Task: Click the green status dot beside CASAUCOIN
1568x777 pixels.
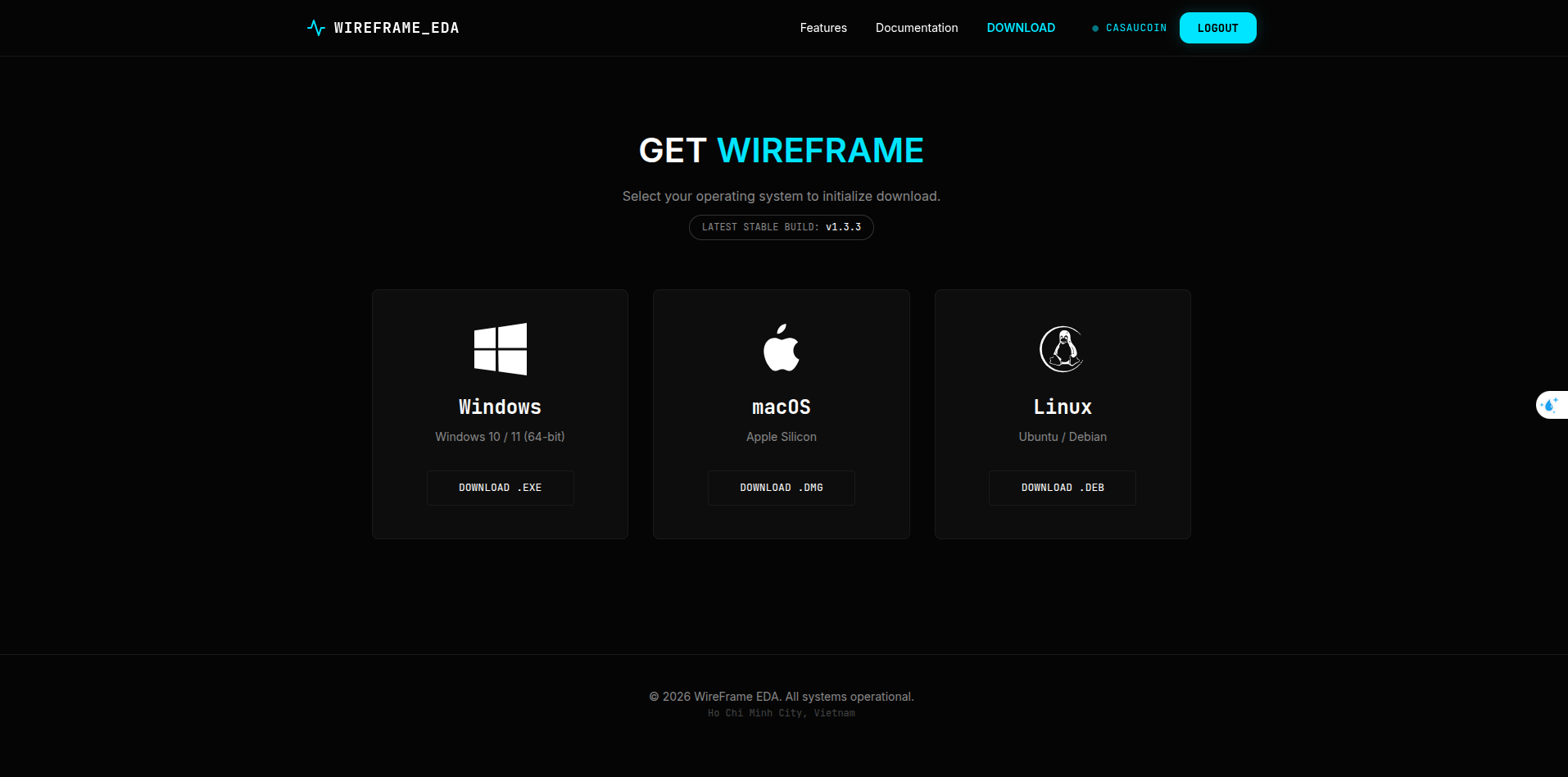Action: point(1095,29)
